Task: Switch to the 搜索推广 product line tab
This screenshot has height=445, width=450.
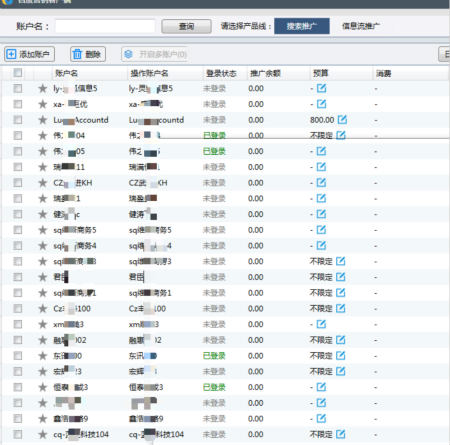Action: click(302, 26)
